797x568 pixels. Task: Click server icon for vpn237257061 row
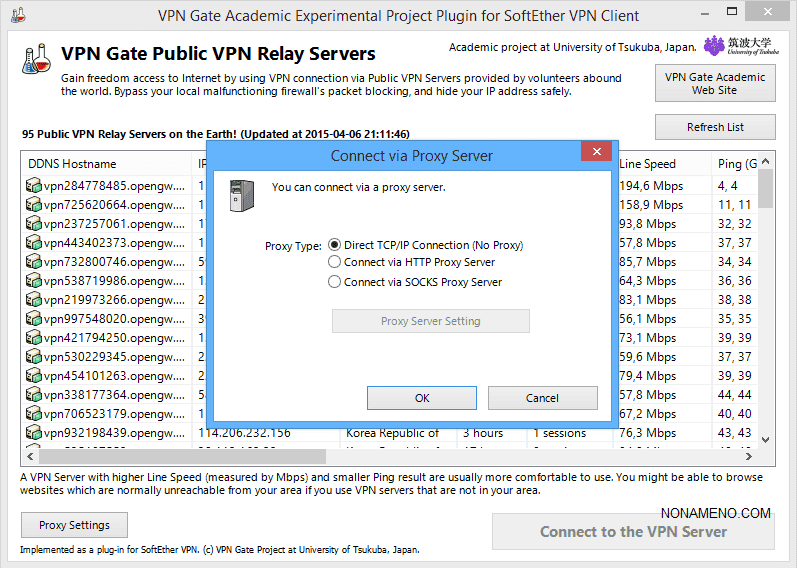tap(34, 224)
